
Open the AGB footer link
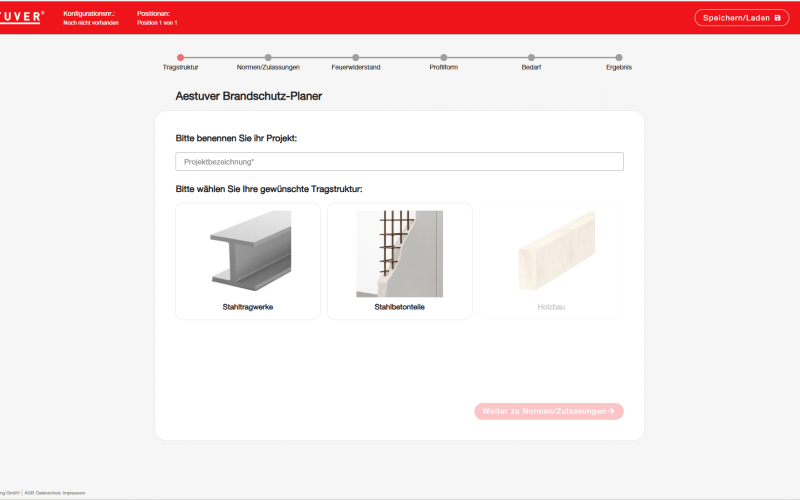(x=29, y=493)
